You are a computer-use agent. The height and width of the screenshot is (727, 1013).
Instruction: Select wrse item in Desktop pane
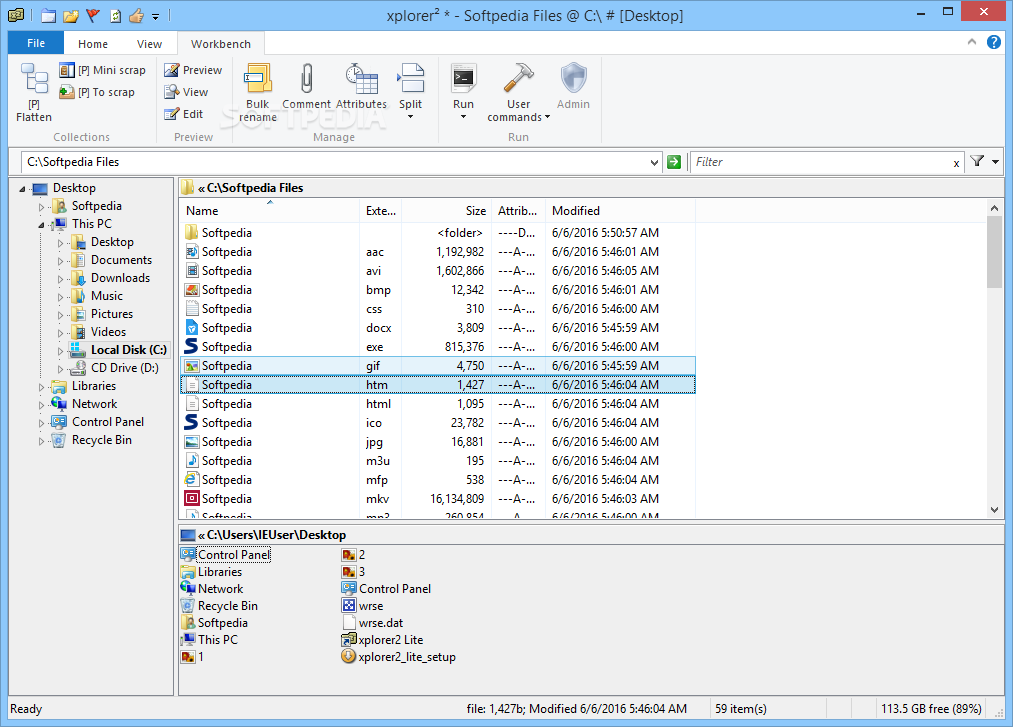[362, 606]
